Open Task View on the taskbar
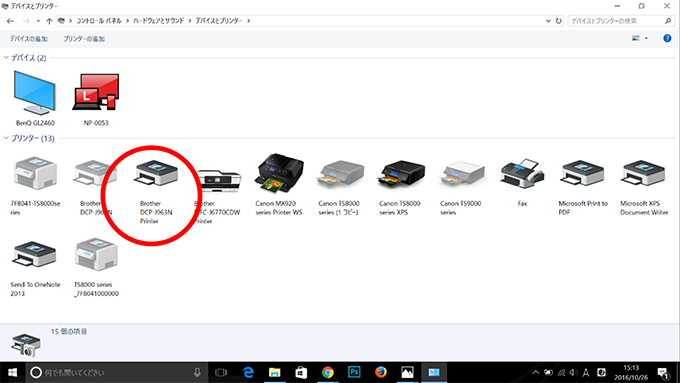The width and height of the screenshot is (680, 383). click(221, 372)
